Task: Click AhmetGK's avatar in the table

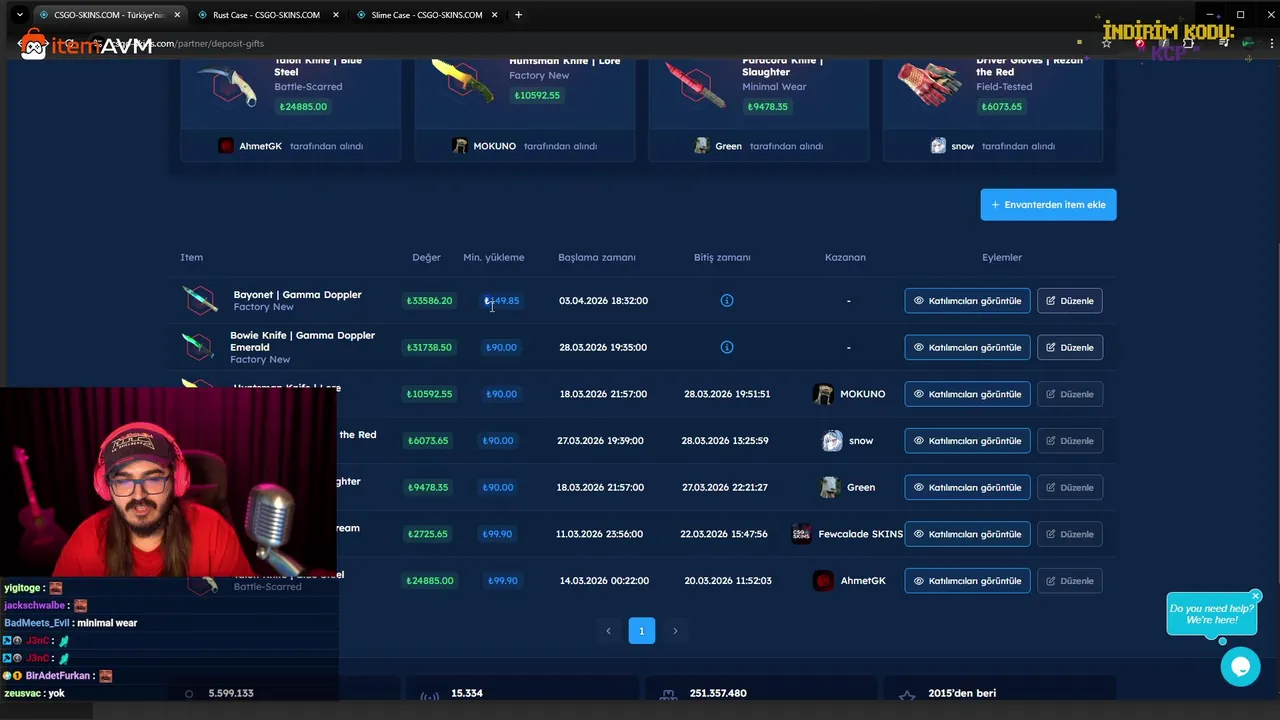Action: point(823,580)
